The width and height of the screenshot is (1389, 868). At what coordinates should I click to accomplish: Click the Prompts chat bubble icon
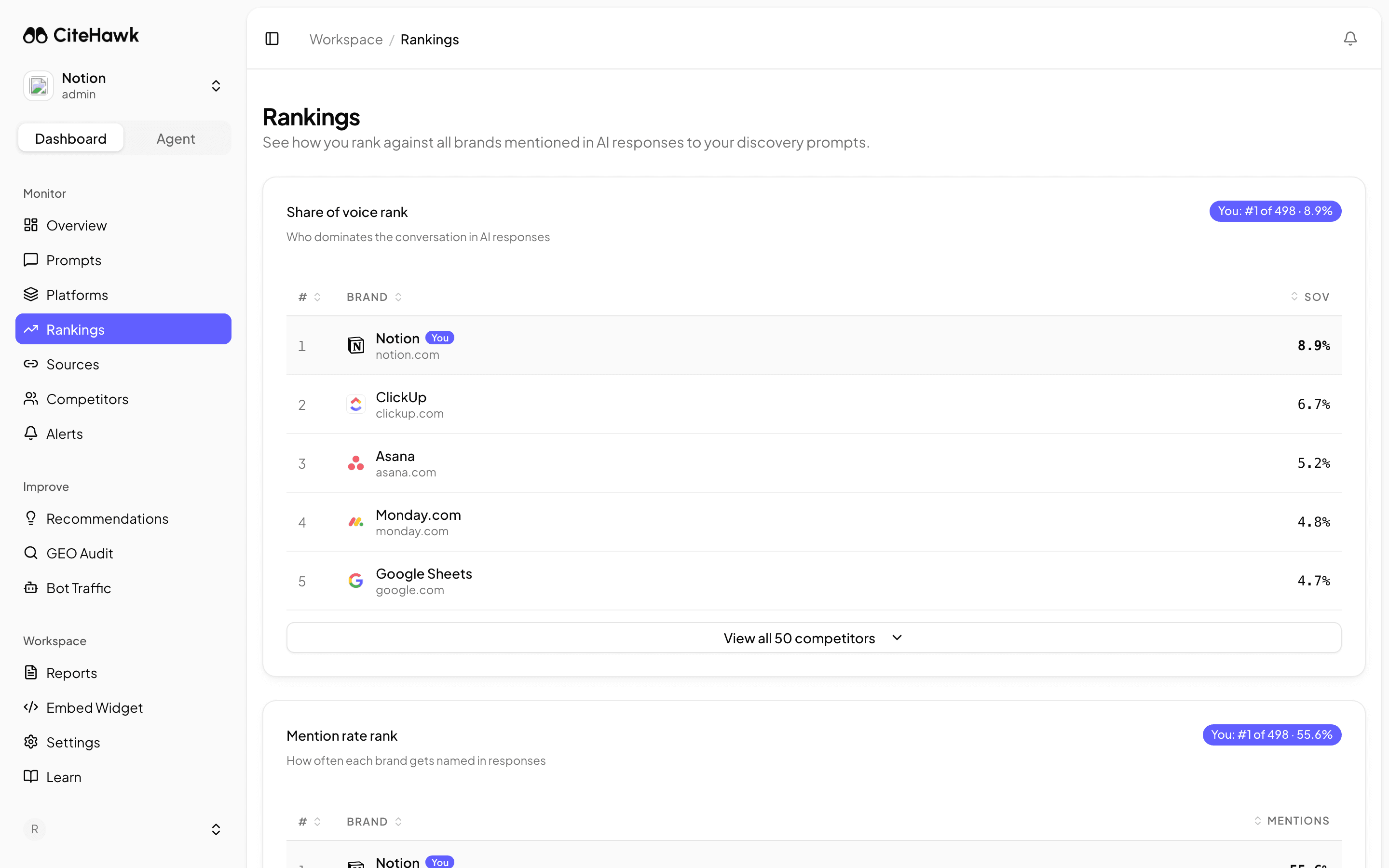pos(31,259)
